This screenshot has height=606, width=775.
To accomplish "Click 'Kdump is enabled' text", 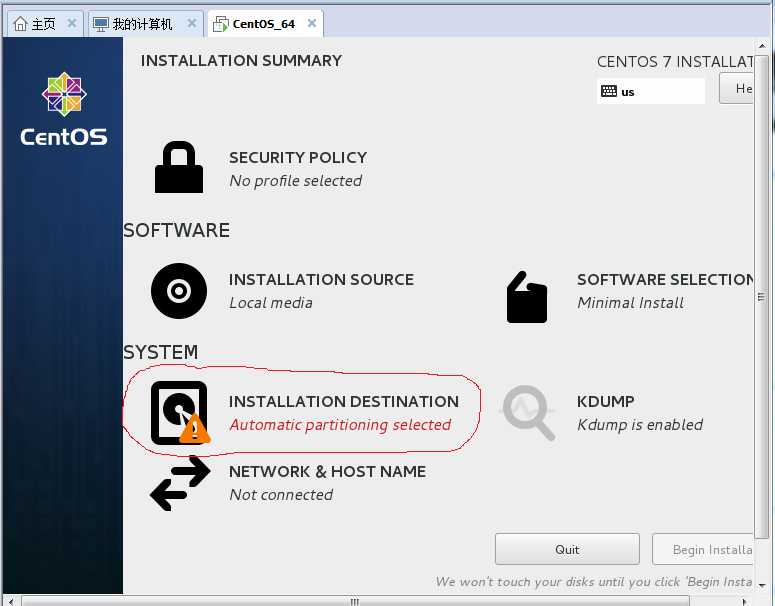I will click(640, 425).
